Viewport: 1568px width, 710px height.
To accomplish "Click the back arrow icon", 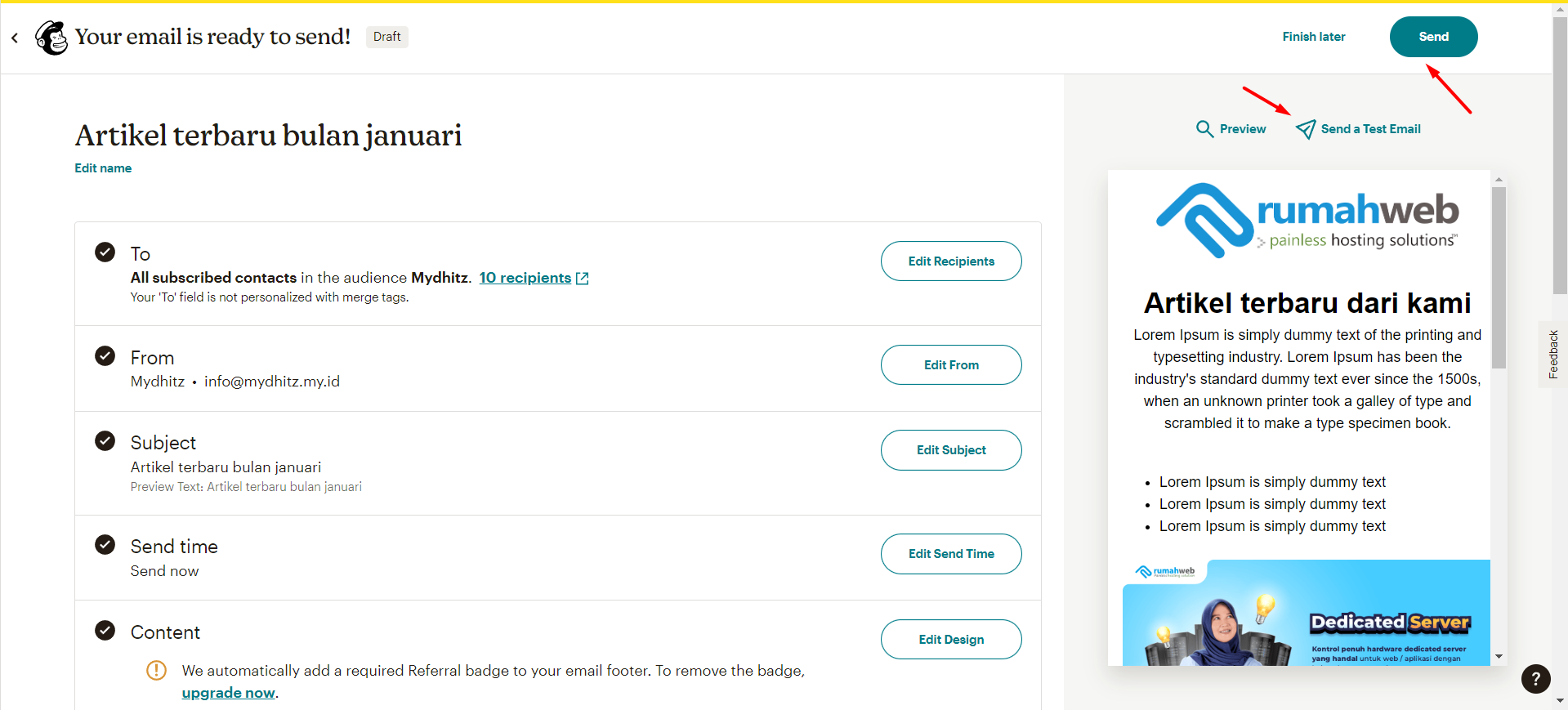I will tap(15, 38).
